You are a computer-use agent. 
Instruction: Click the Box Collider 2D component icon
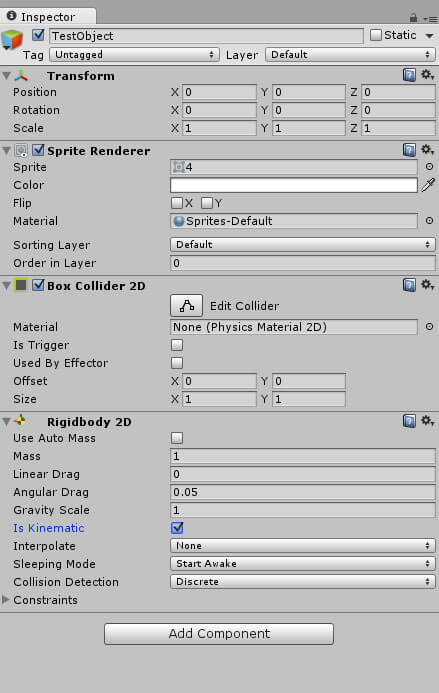pos(21,286)
